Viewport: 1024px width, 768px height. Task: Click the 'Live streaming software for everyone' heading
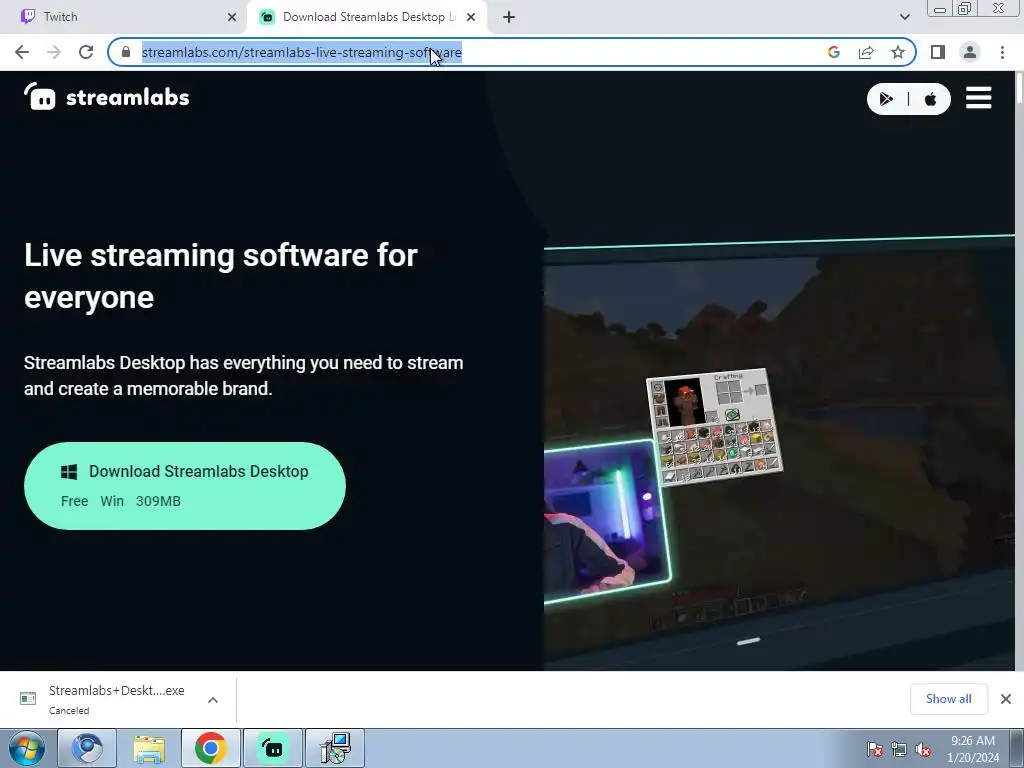(221, 276)
